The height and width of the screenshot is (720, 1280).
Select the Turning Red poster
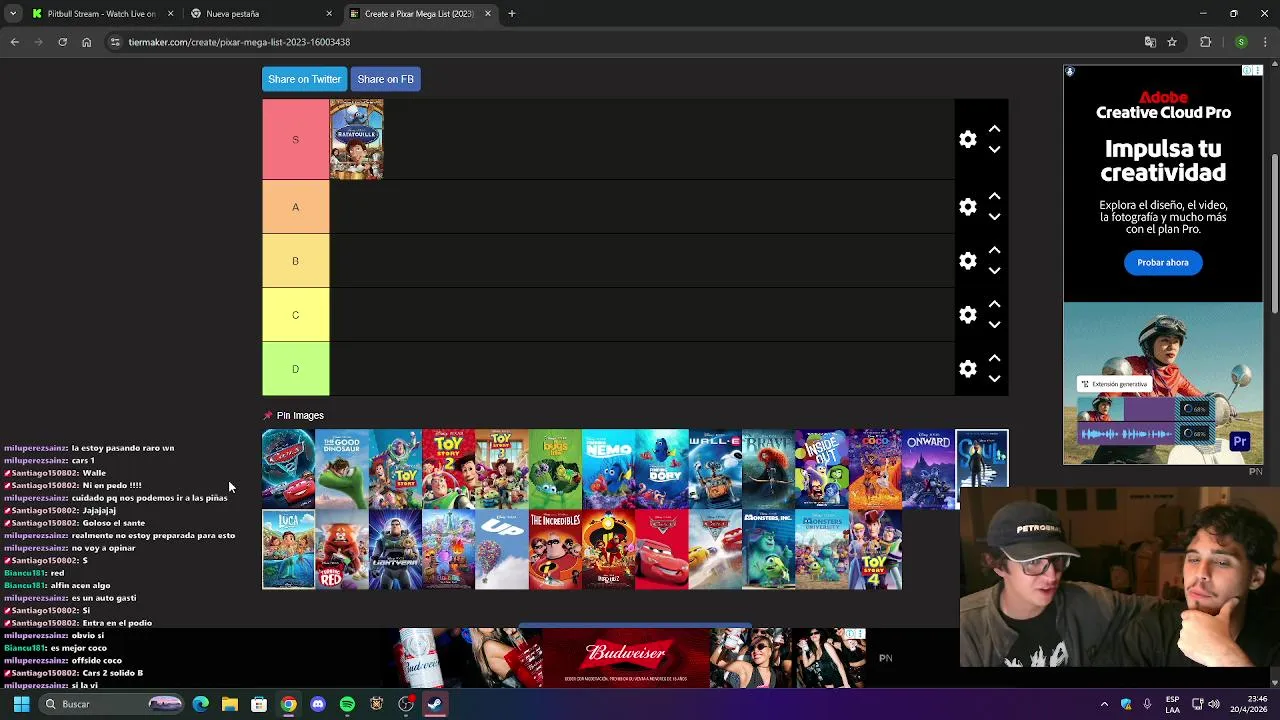[342, 549]
